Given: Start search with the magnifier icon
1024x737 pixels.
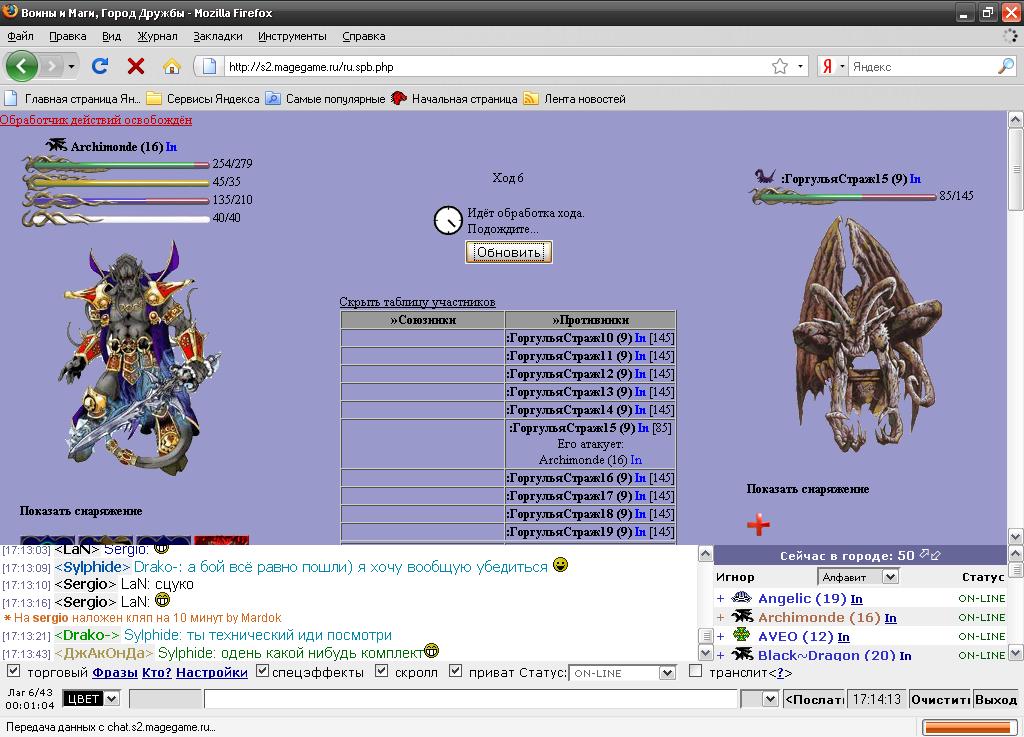Looking at the screenshot, I should (x=1006, y=66).
